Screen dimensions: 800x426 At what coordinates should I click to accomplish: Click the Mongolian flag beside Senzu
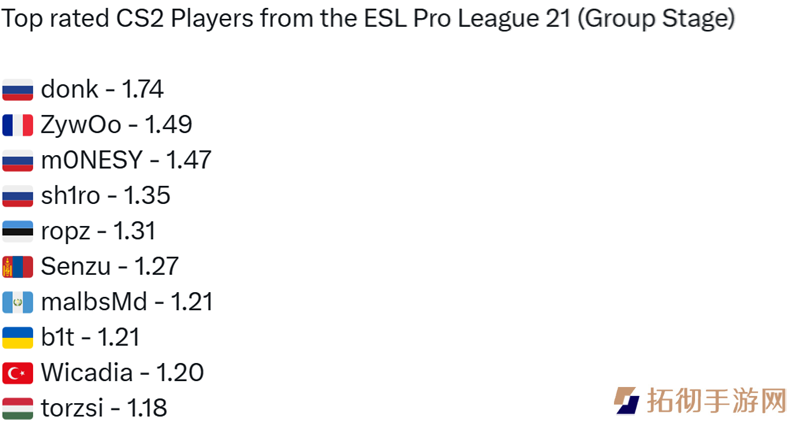click(17, 267)
